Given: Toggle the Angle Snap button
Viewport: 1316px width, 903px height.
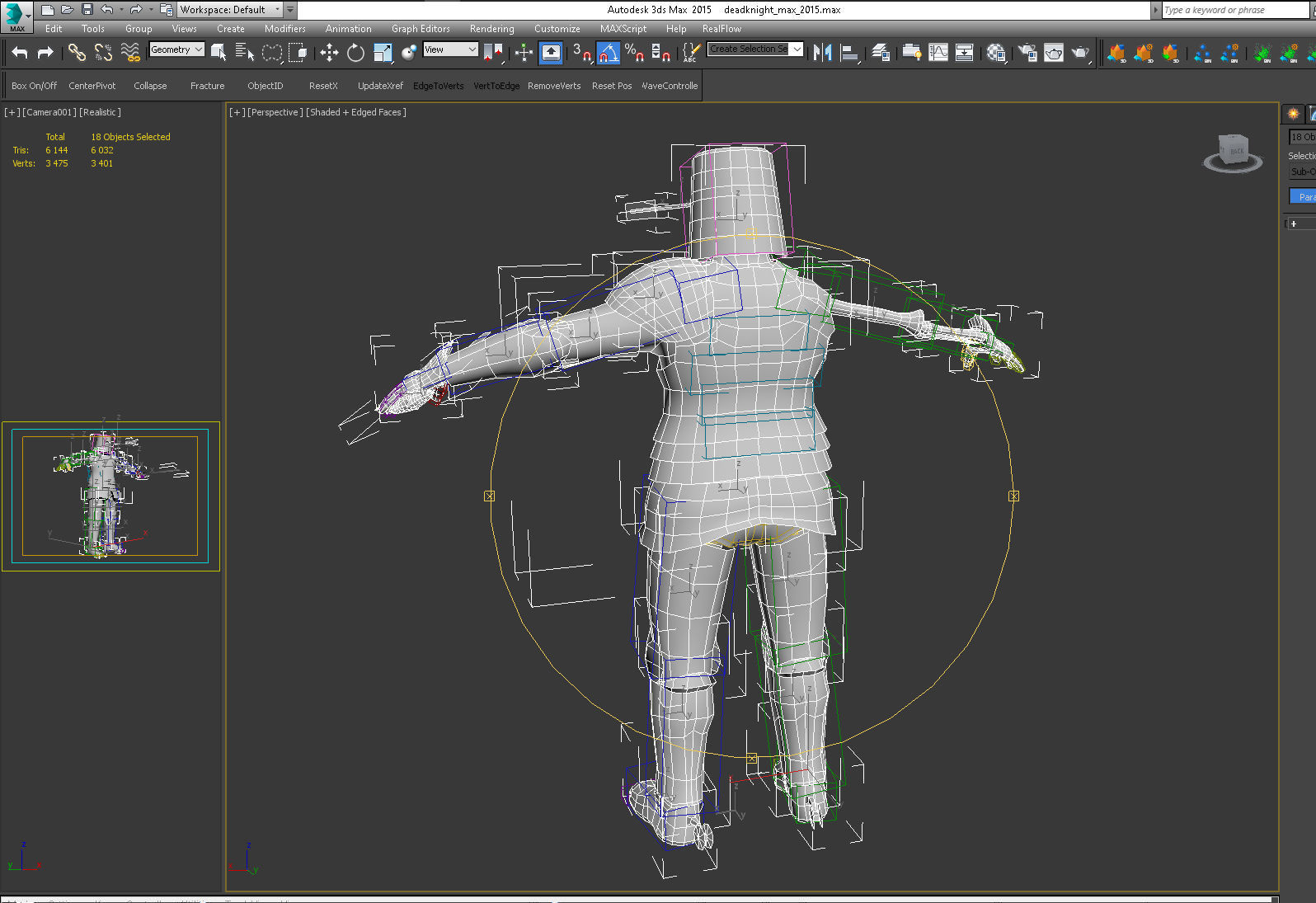Looking at the screenshot, I should pyautogui.click(x=608, y=53).
